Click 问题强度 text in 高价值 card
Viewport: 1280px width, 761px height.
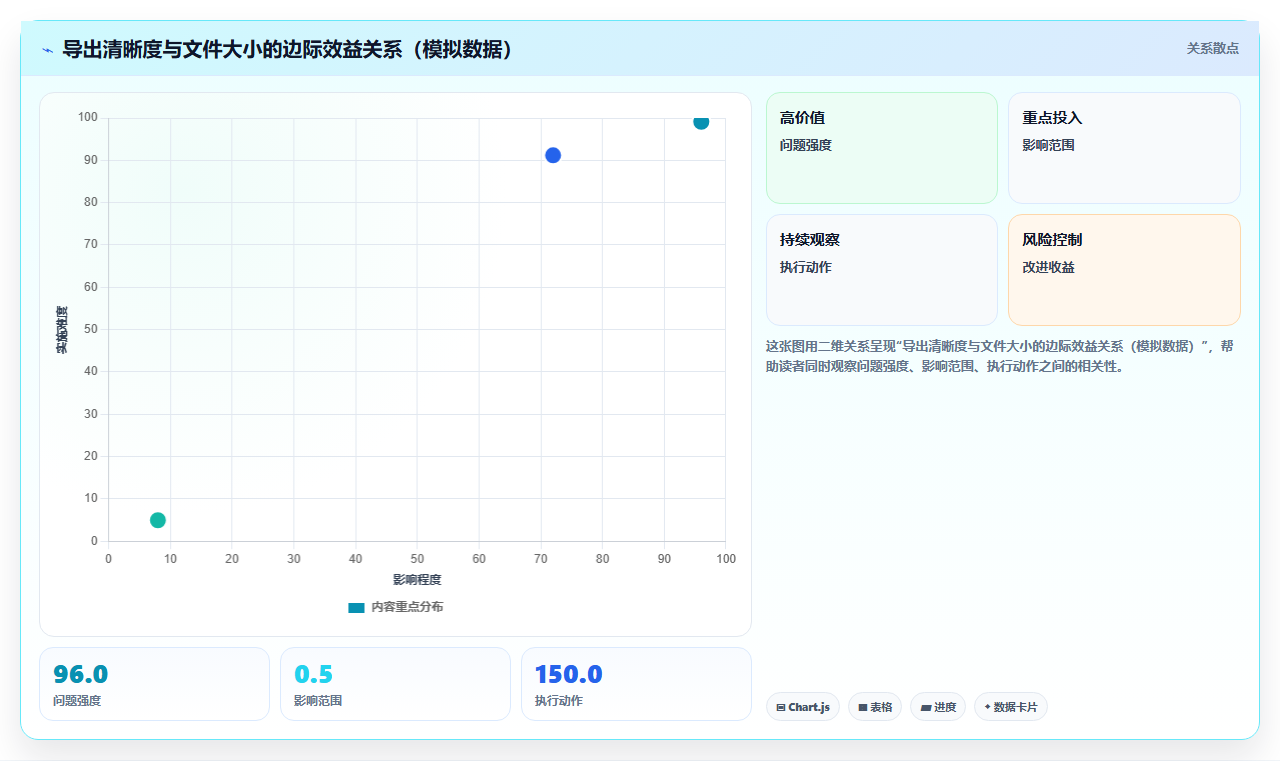[806, 145]
